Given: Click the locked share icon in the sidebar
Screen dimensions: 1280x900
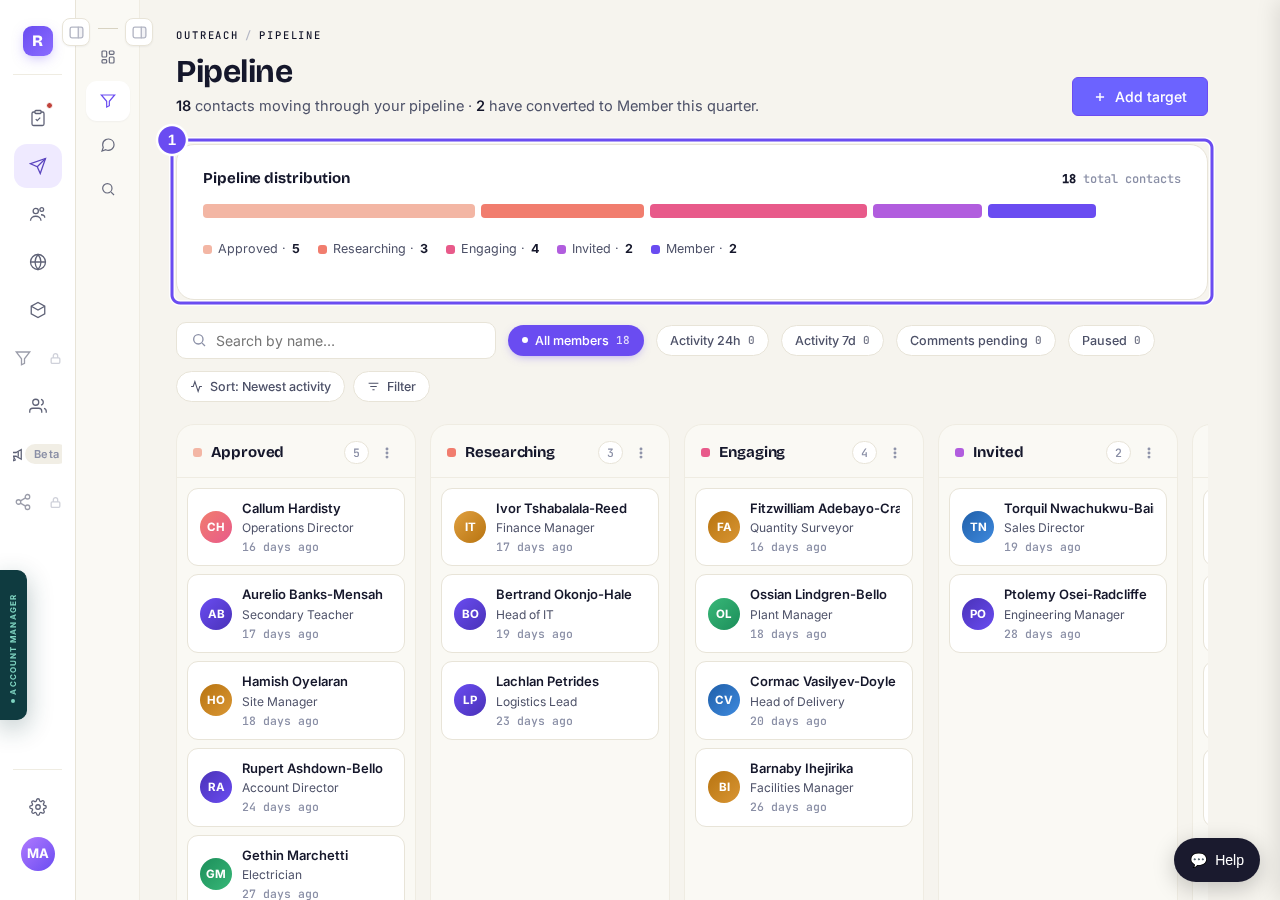Looking at the screenshot, I should pyautogui.click(x=23, y=502).
